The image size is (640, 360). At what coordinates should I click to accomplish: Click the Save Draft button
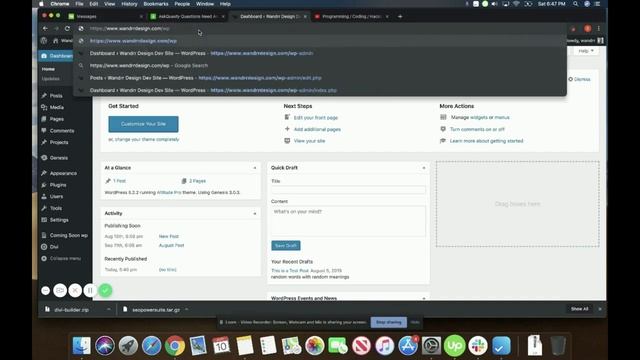coord(286,245)
